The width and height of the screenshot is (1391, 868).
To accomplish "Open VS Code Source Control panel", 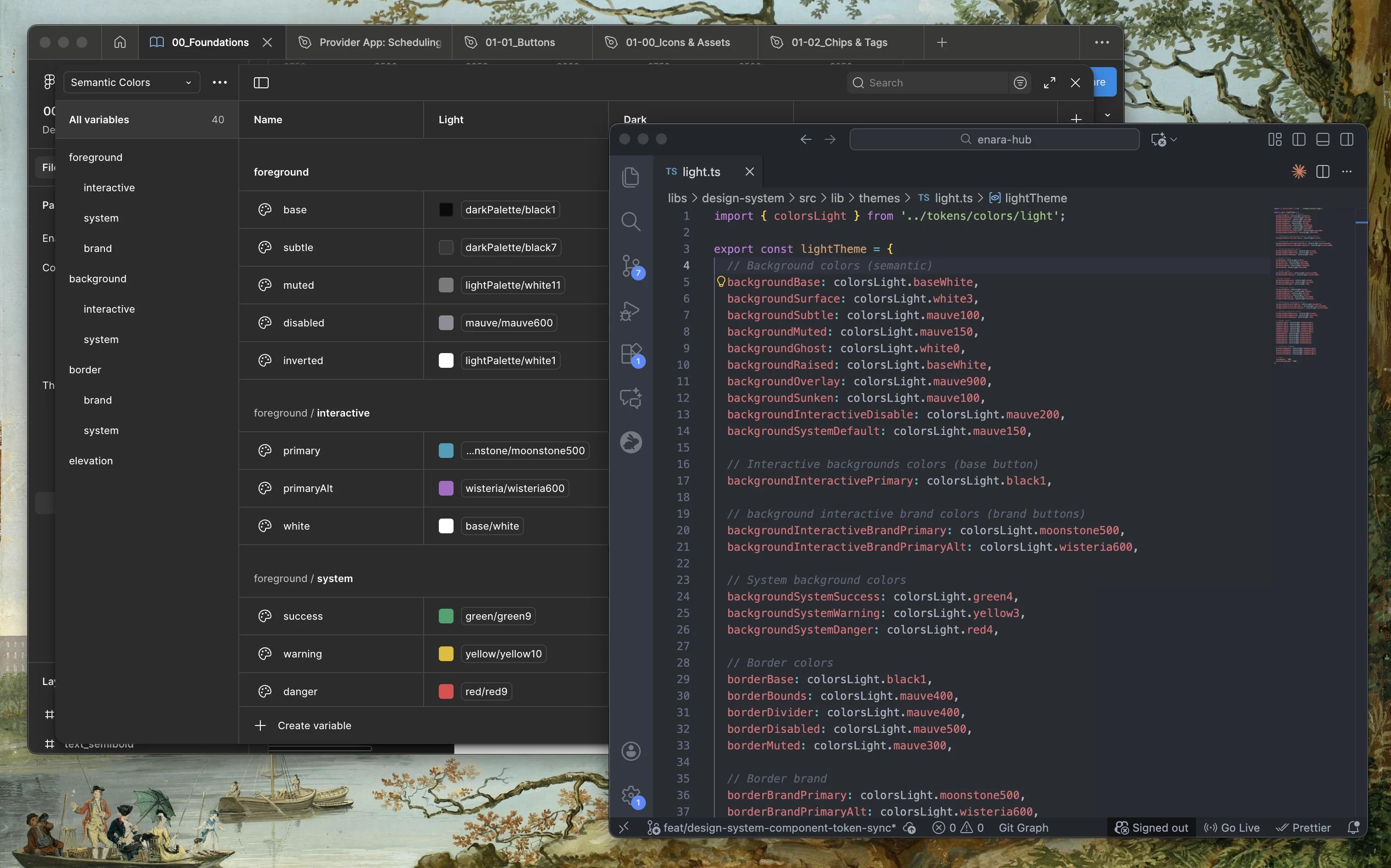I will coord(631,266).
